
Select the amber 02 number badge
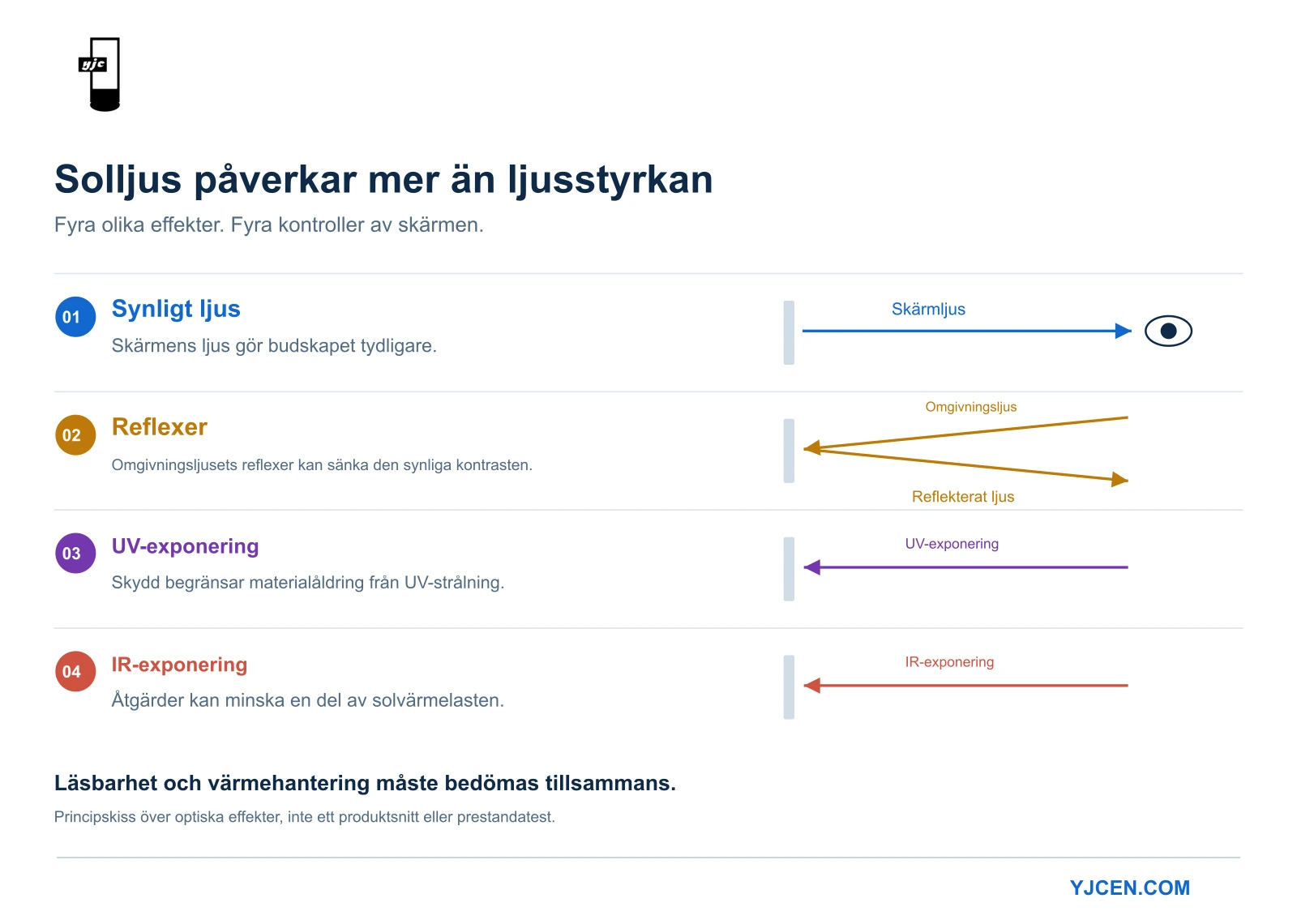tap(75, 435)
